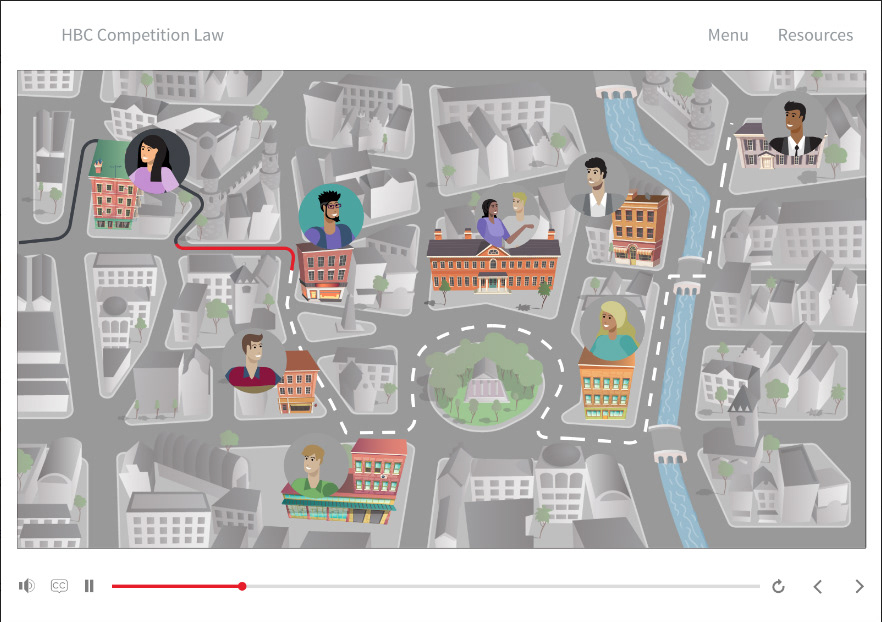This screenshot has height=622, width=882.
Task: Click the orange building with teal windows
Action: [x=606, y=387]
